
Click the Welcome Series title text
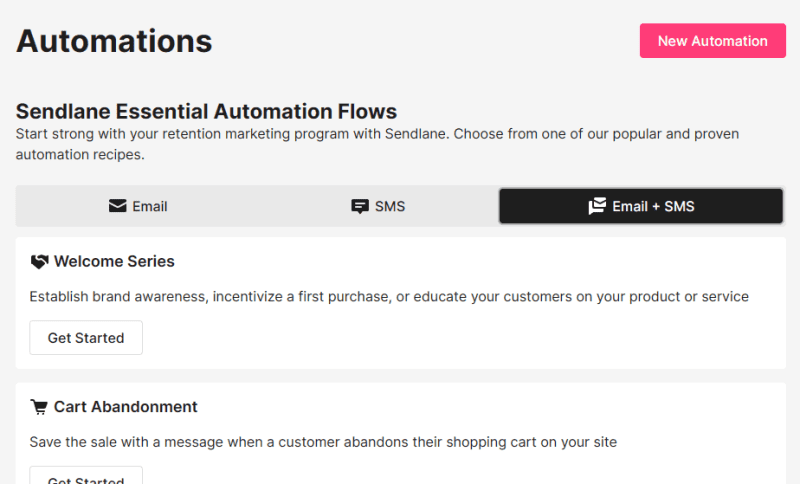point(114,262)
